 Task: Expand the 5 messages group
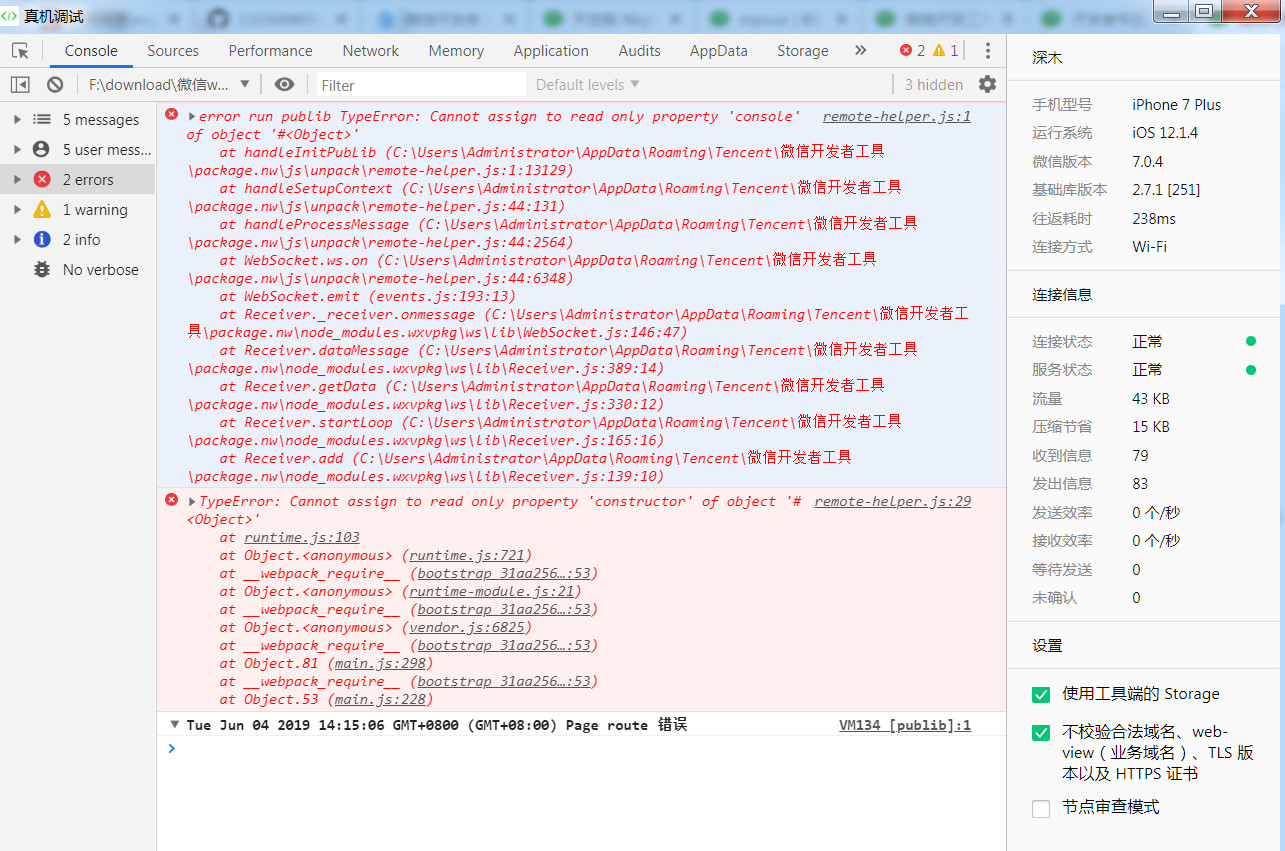(17, 120)
